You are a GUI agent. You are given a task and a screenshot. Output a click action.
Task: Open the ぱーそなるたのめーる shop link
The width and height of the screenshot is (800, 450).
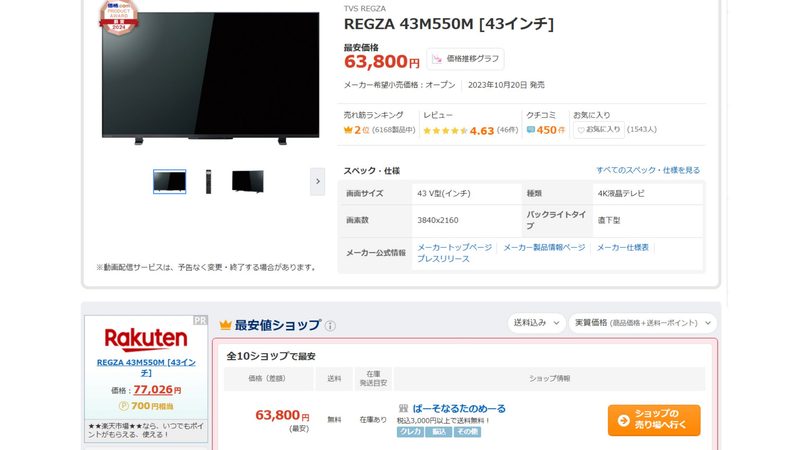459,409
